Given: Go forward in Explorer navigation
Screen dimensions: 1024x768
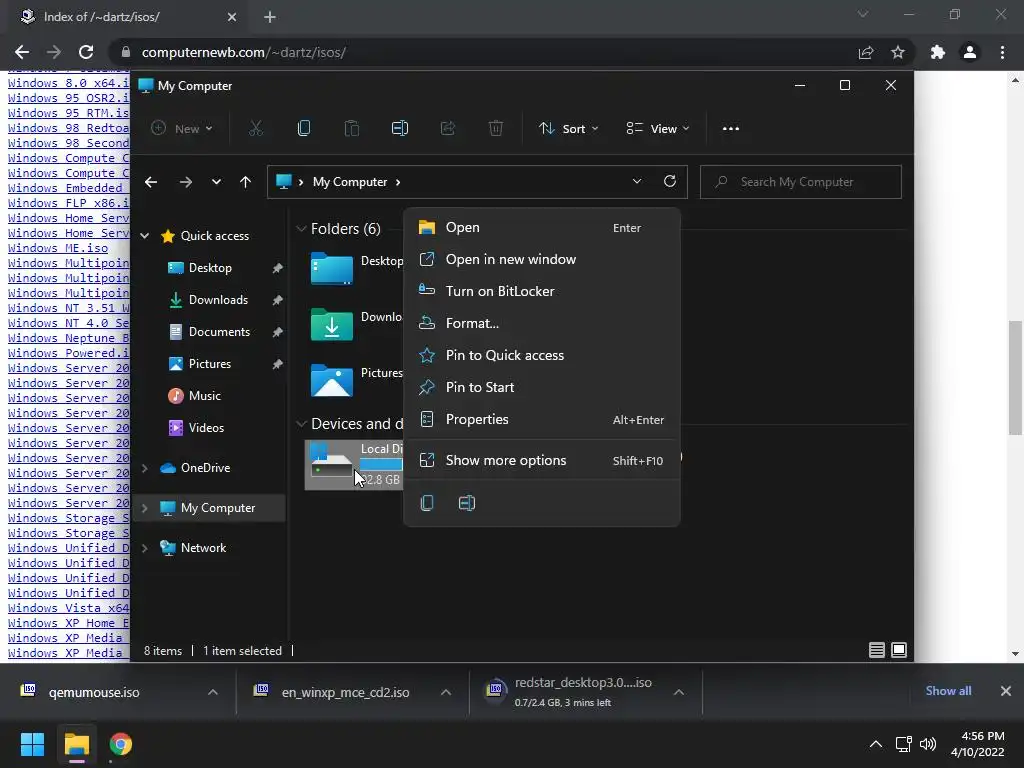Looking at the screenshot, I should click(185, 182).
